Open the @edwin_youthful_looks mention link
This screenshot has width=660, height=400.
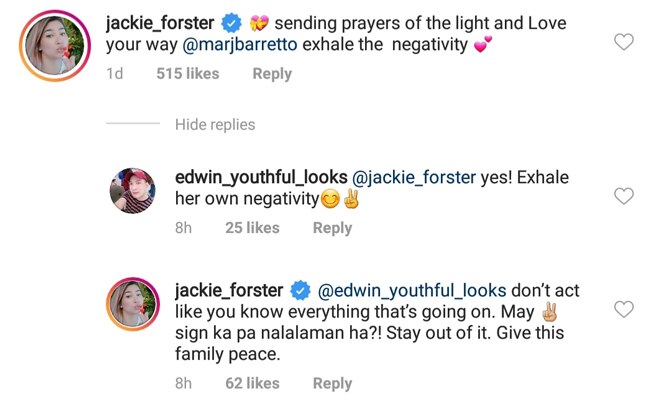[x=412, y=291]
